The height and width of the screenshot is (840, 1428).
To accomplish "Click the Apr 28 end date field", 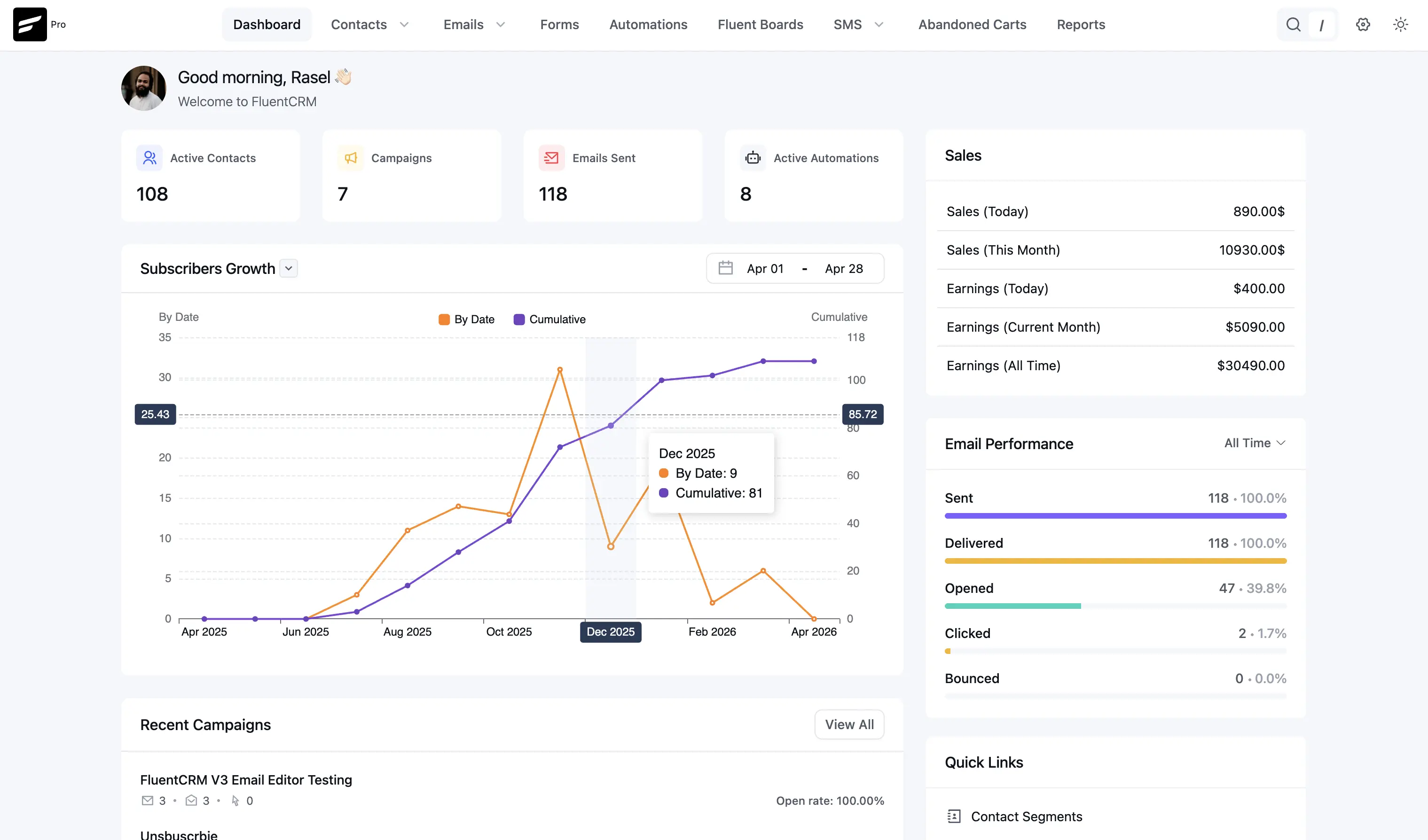I will point(844,268).
